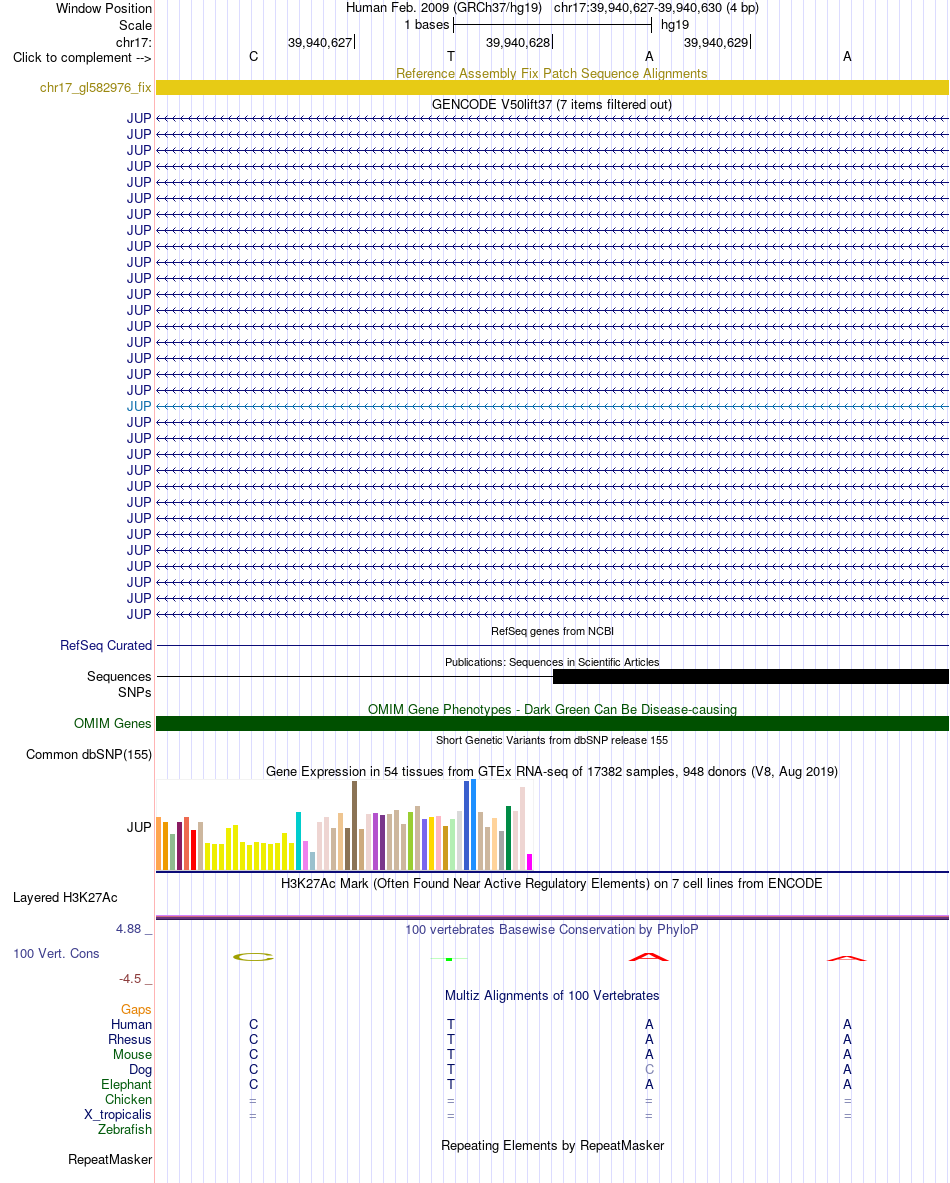
Task: Open the RefSeq genes from NCBI title
Action: 552,631
